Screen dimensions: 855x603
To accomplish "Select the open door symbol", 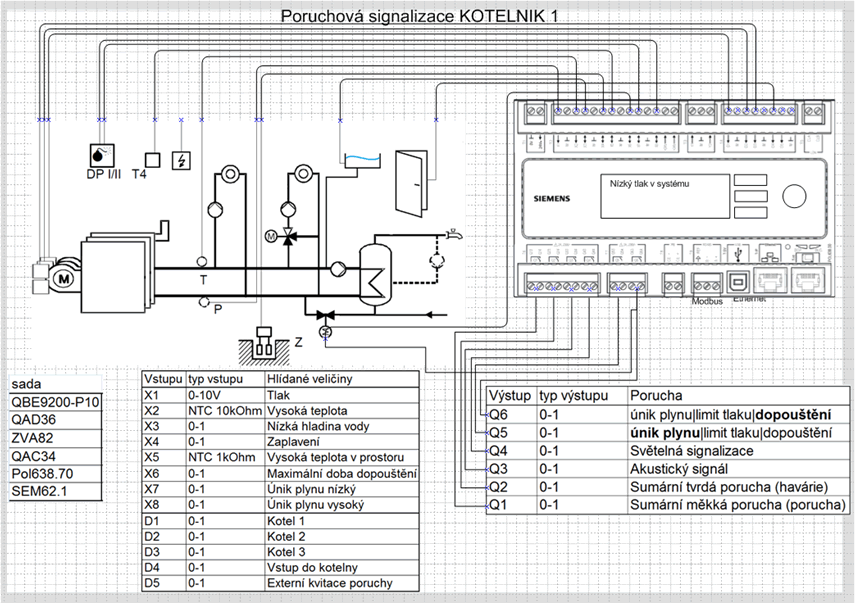I will tap(411, 184).
